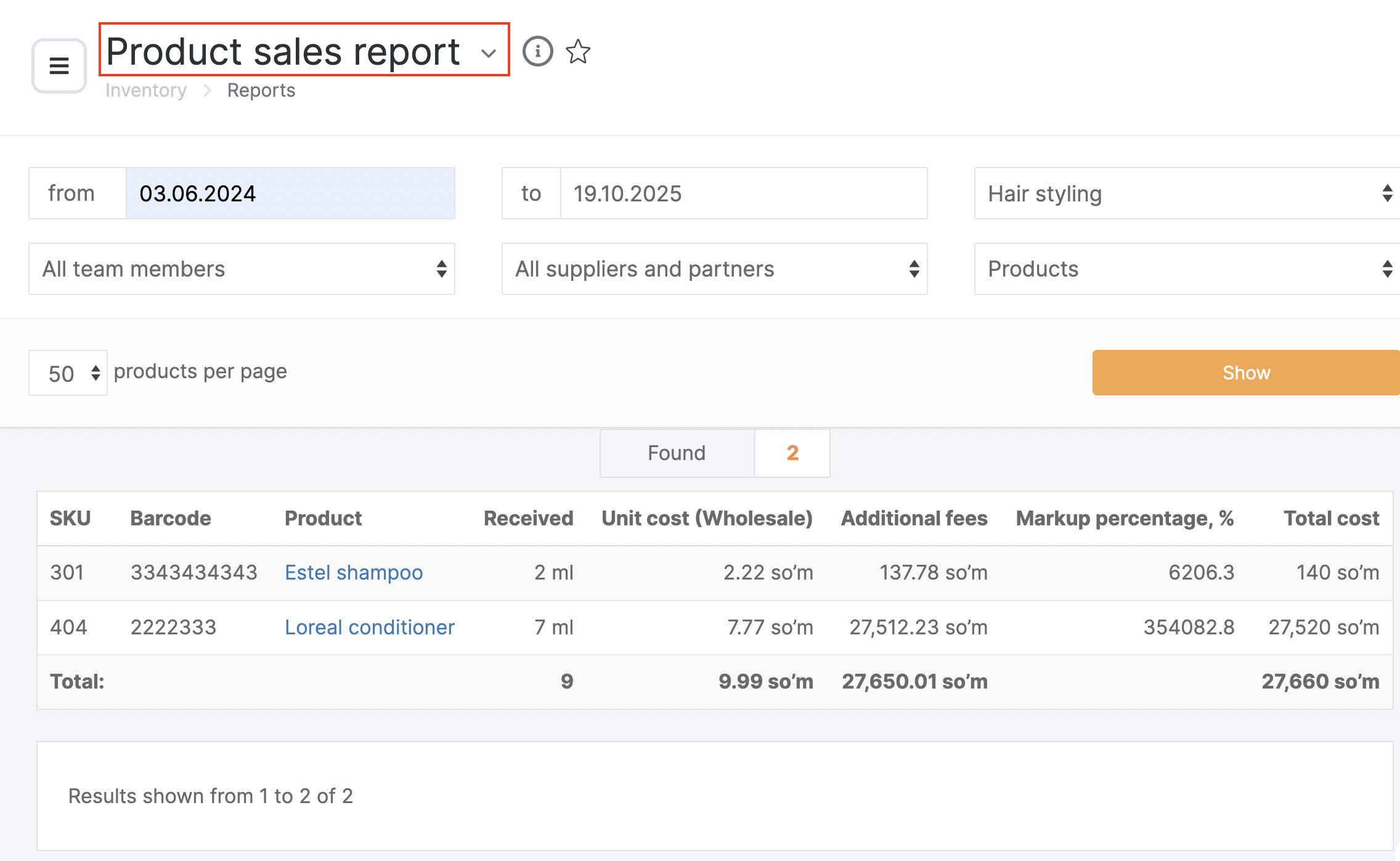Click the to date field 19.10.2025
This screenshot has width=1400, height=861.
[743, 193]
